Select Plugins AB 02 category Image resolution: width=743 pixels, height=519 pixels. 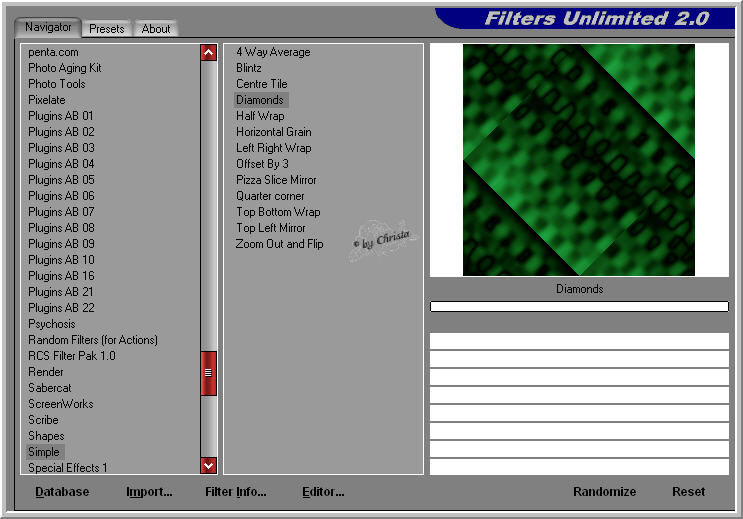(x=61, y=132)
